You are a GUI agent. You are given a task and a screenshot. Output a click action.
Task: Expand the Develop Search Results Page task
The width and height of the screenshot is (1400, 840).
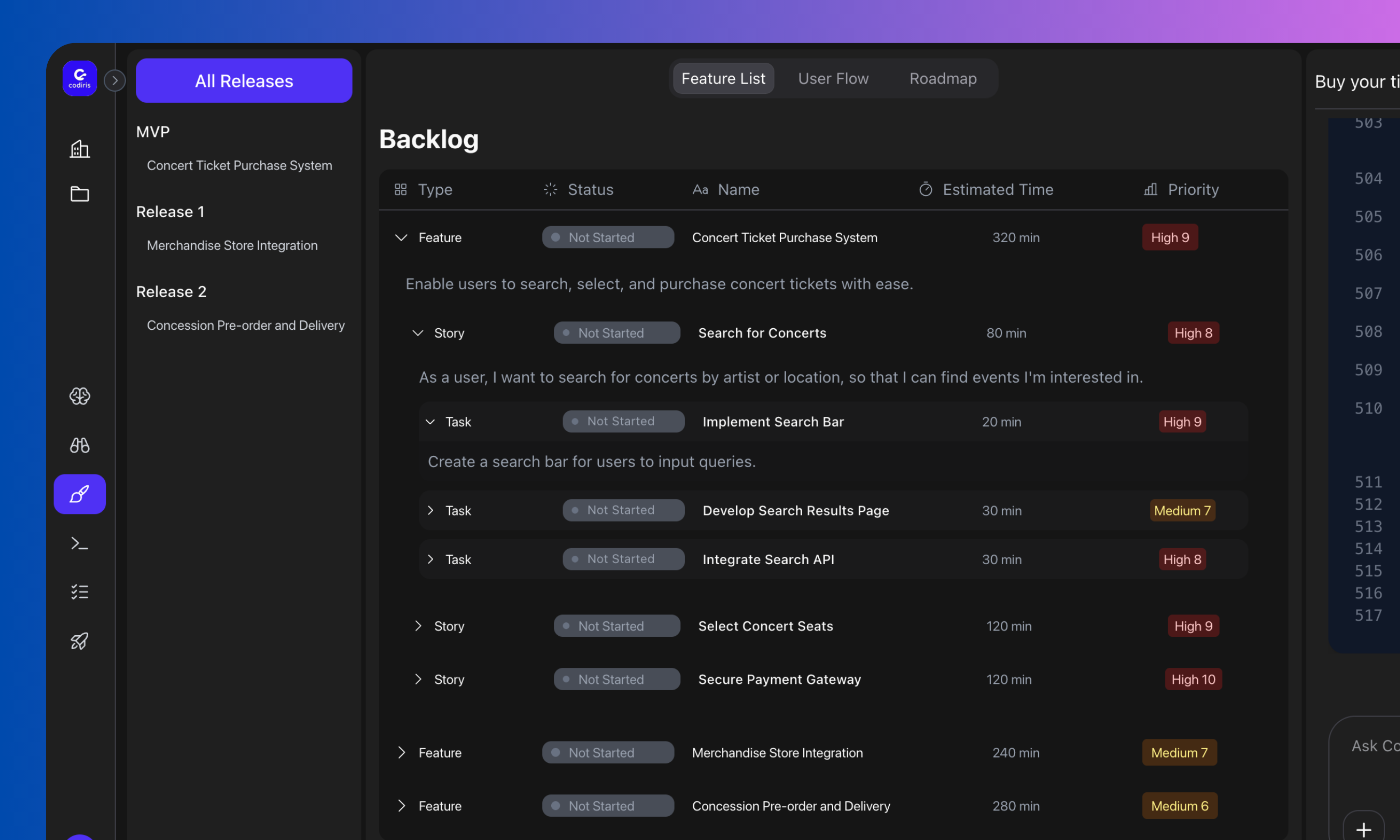(431, 511)
